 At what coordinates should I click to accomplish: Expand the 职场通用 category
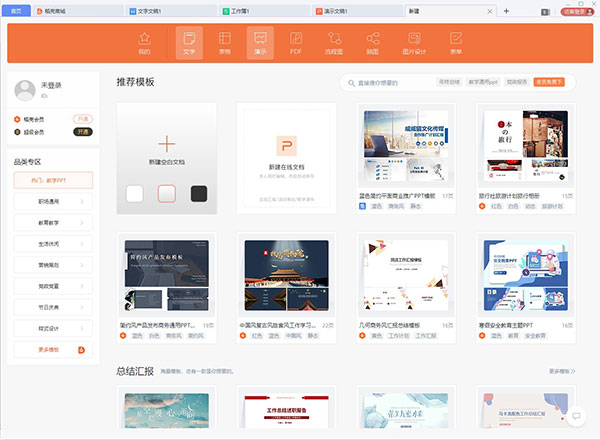(53, 202)
